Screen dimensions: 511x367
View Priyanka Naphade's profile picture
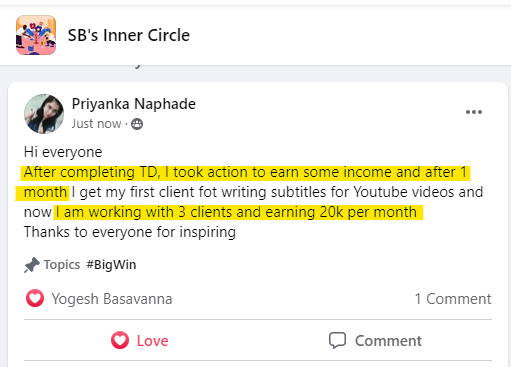(44, 114)
